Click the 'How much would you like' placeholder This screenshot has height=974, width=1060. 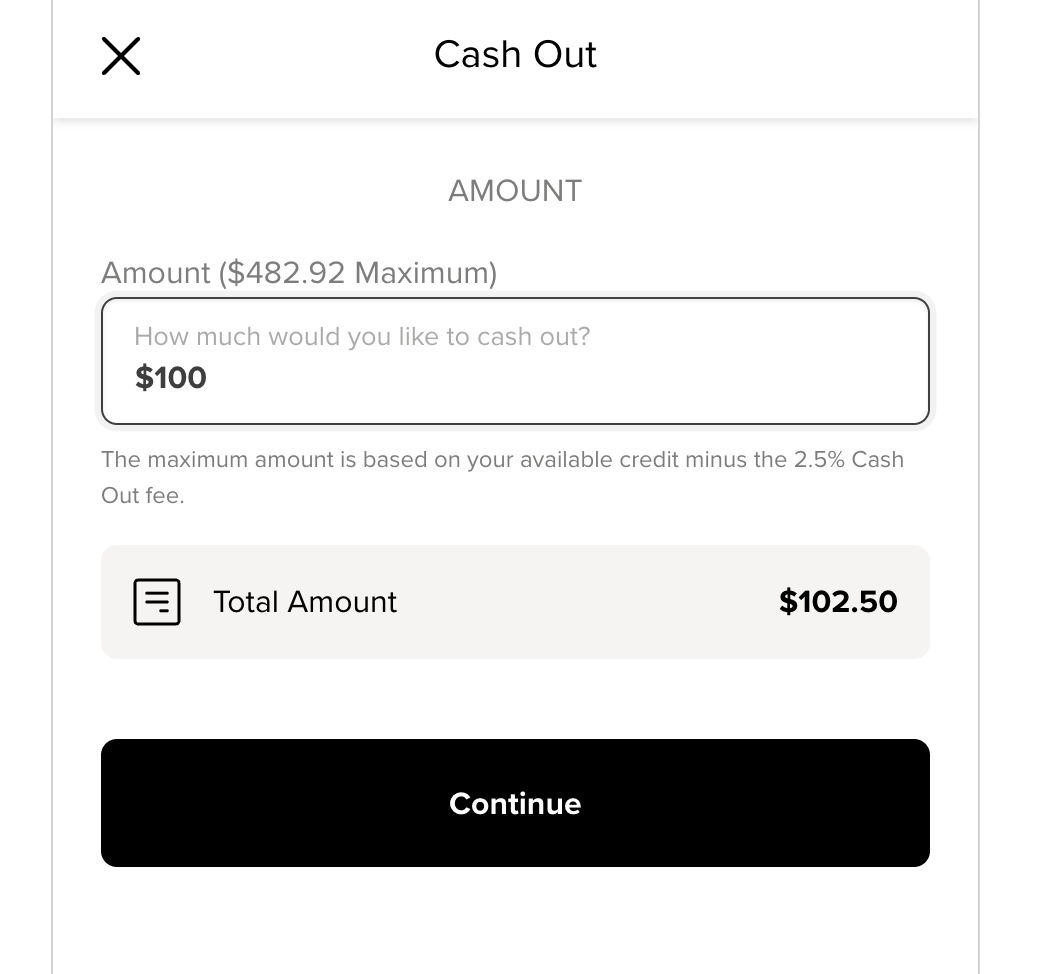(x=362, y=337)
